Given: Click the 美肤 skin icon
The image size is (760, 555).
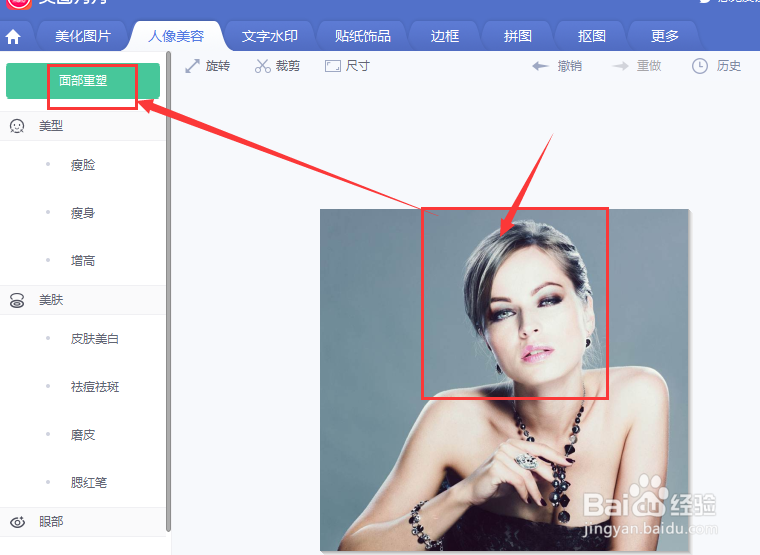Looking at the screenshot, I should click(x=17, y=300).
